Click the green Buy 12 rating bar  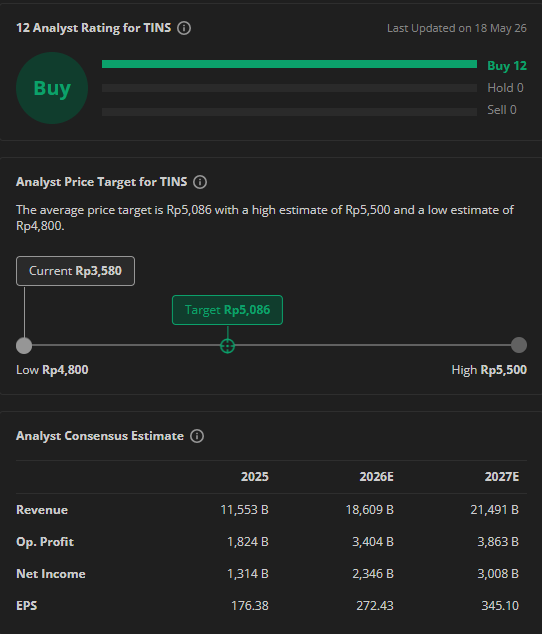pyautogui.click(x=289, y=64)
